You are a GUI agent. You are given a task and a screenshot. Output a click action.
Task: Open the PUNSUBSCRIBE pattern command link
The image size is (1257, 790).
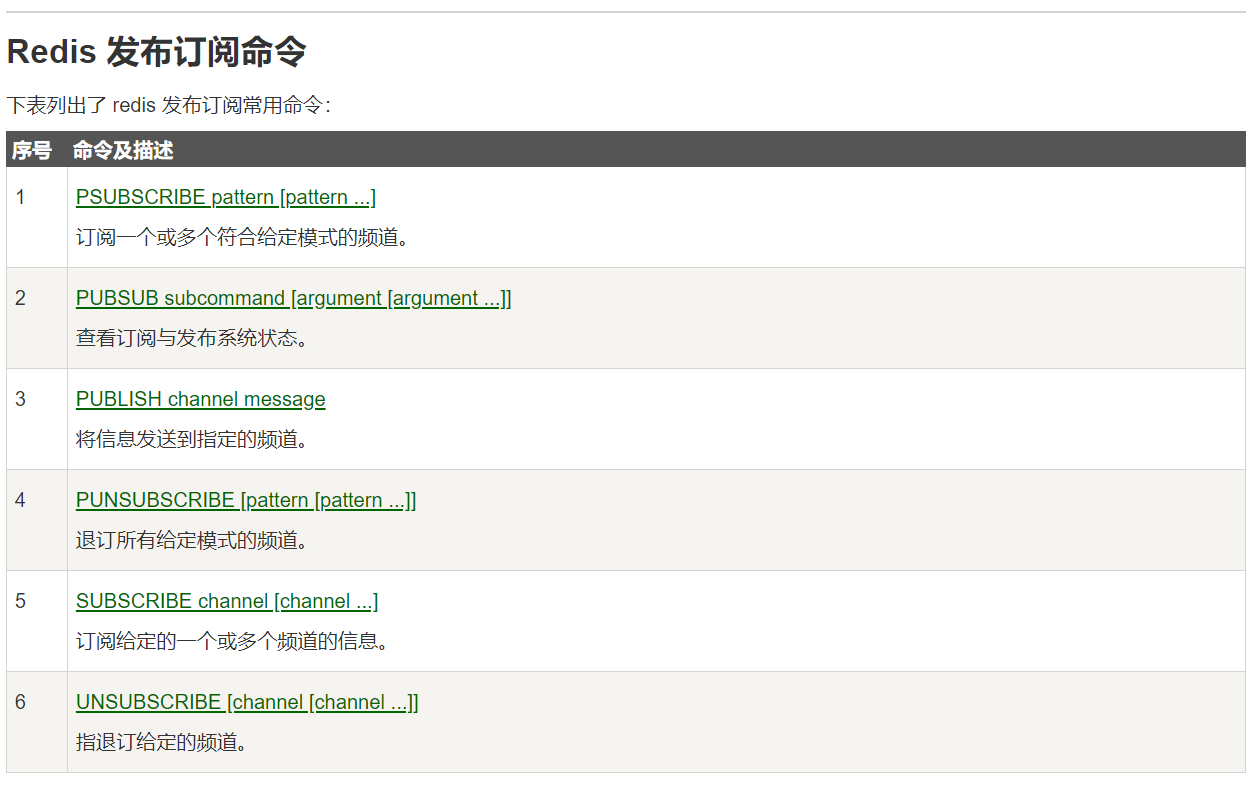click(x=246, y=500)
